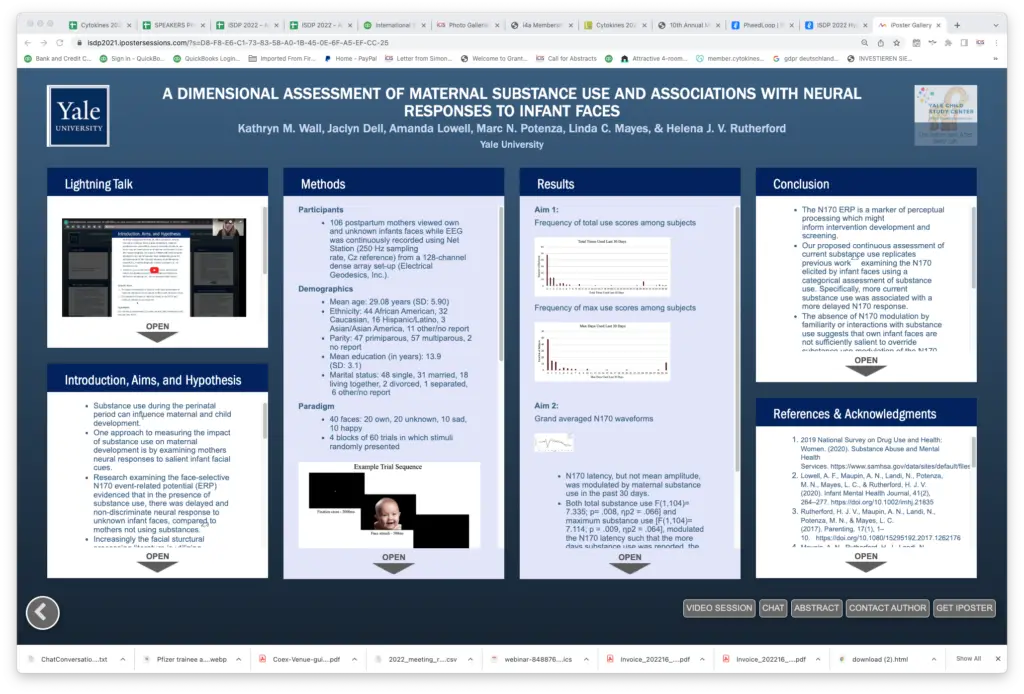Close the downloads bar with X
This screenshot has width=1024, height=694.
pos(999,659)
